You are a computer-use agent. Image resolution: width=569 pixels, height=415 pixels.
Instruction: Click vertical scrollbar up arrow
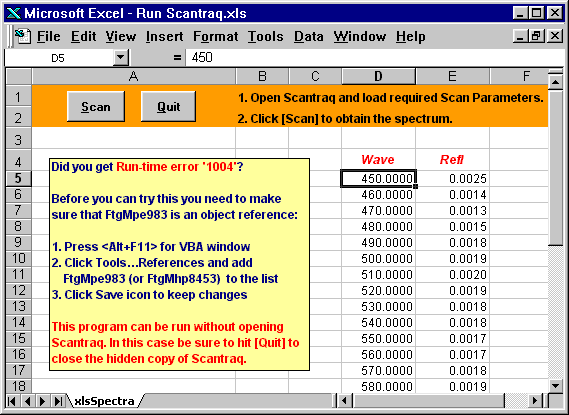pos(556,82)
